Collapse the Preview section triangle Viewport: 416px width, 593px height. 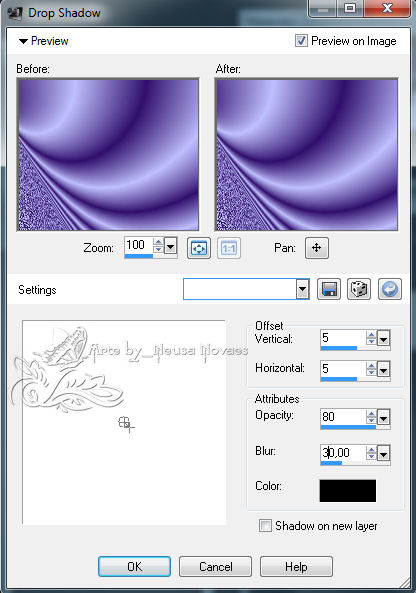coord(23,41)
